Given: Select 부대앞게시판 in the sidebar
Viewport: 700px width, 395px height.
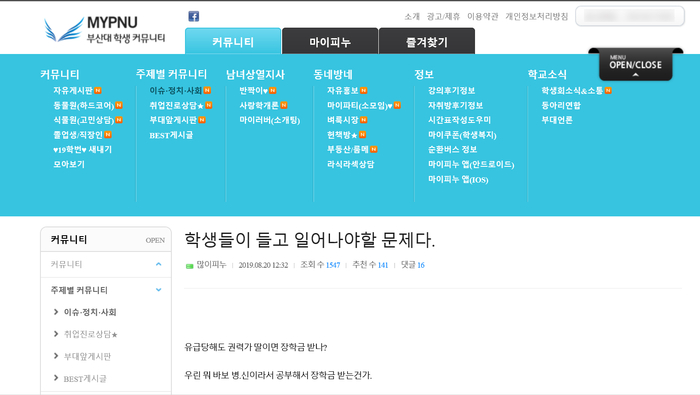Looking at the screenshot, I should pos(87,357).
